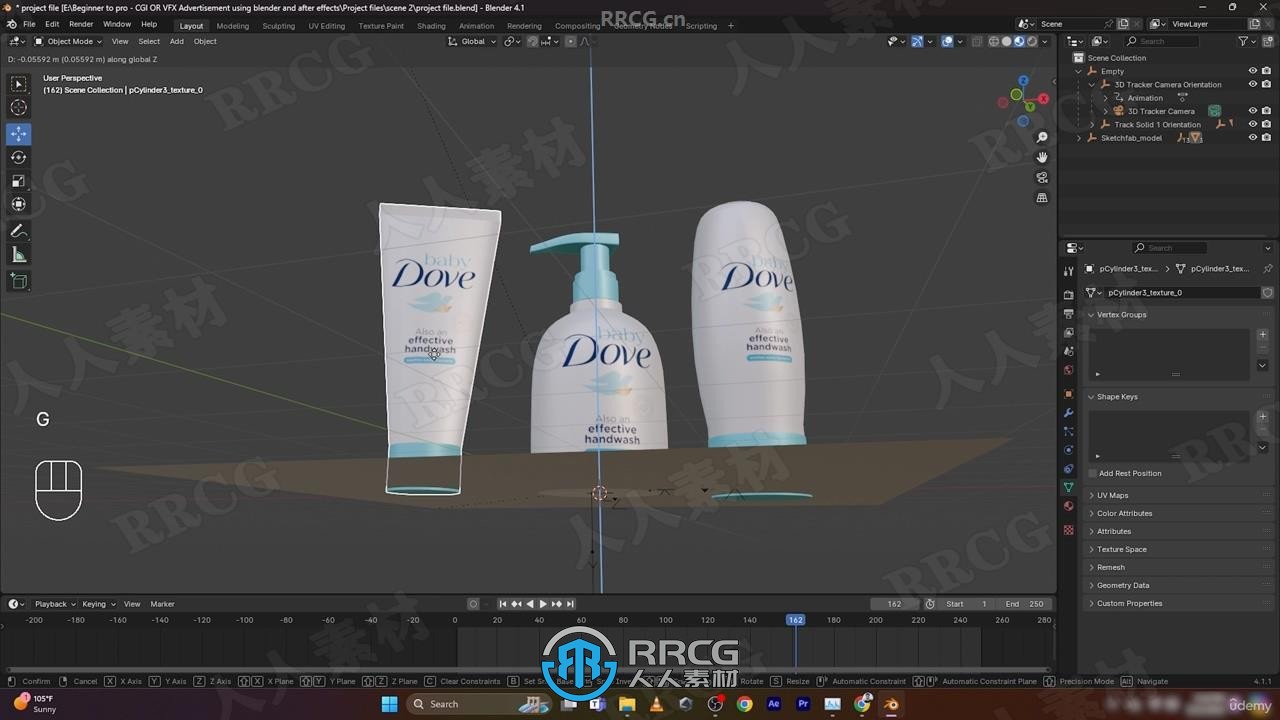Hide Track Solid 1 Orientation eye icon
Viewport: 1280px width, 720px height.
[1252, 124]
